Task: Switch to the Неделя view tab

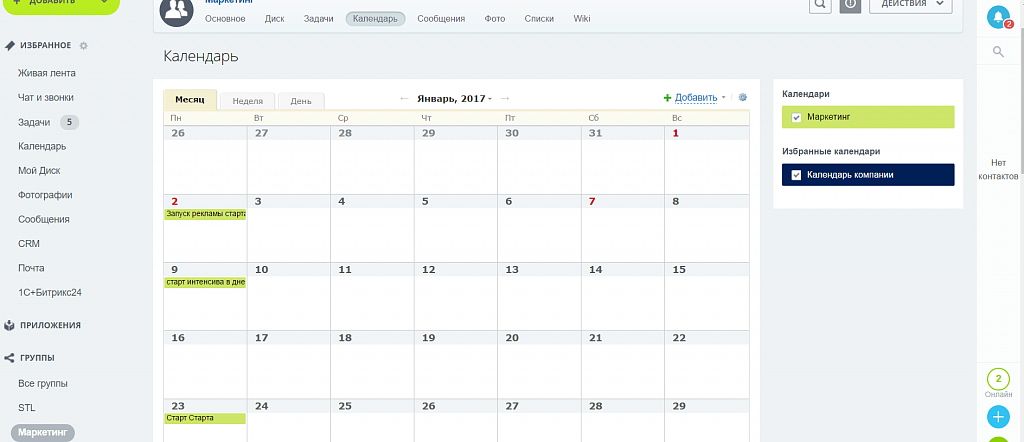Action: tap(247, 101)
